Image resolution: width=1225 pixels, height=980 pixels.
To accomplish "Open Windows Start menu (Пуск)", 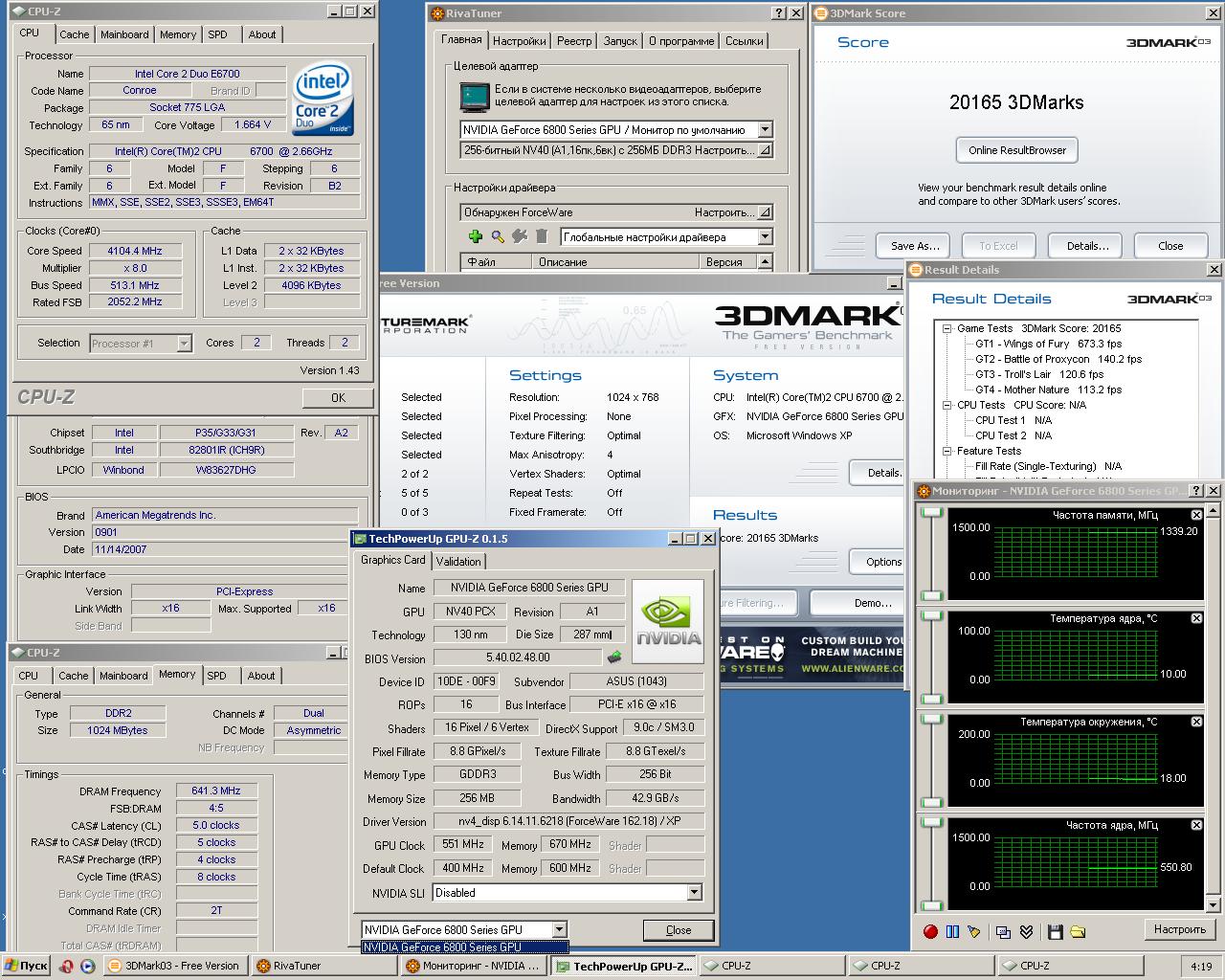I will point(26,966).
